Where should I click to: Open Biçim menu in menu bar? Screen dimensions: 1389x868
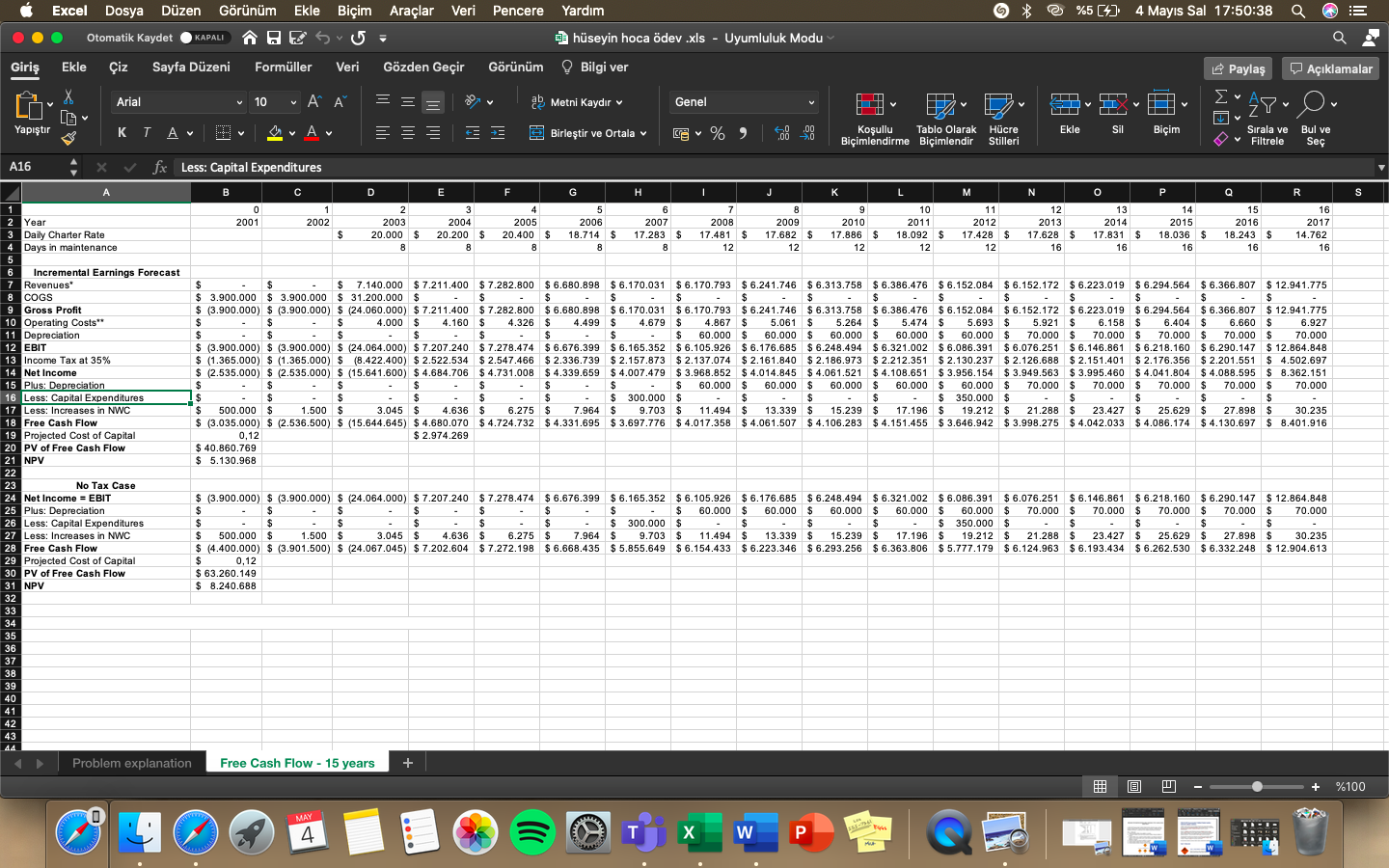354,11
